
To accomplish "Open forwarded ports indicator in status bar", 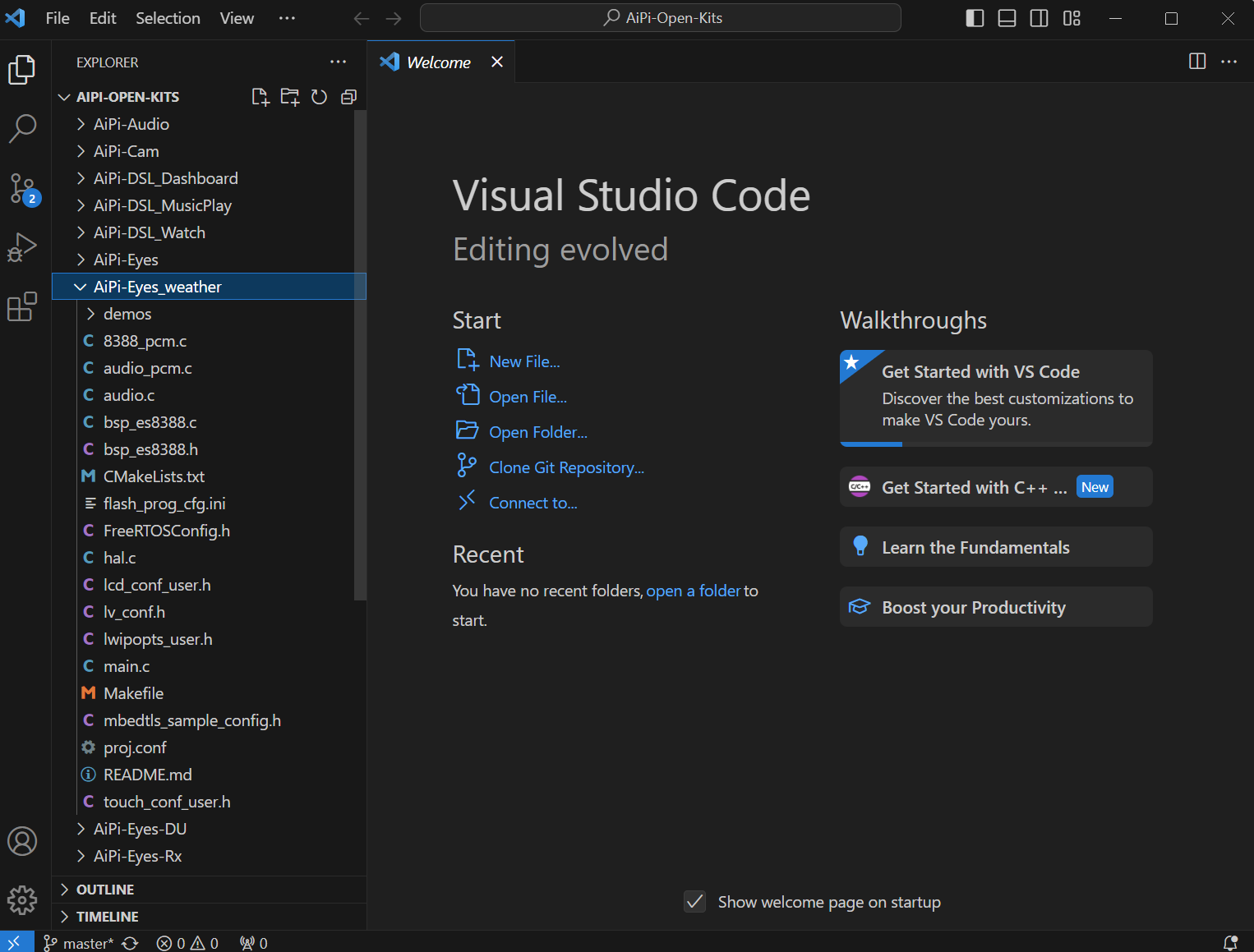I will [253, 943].
